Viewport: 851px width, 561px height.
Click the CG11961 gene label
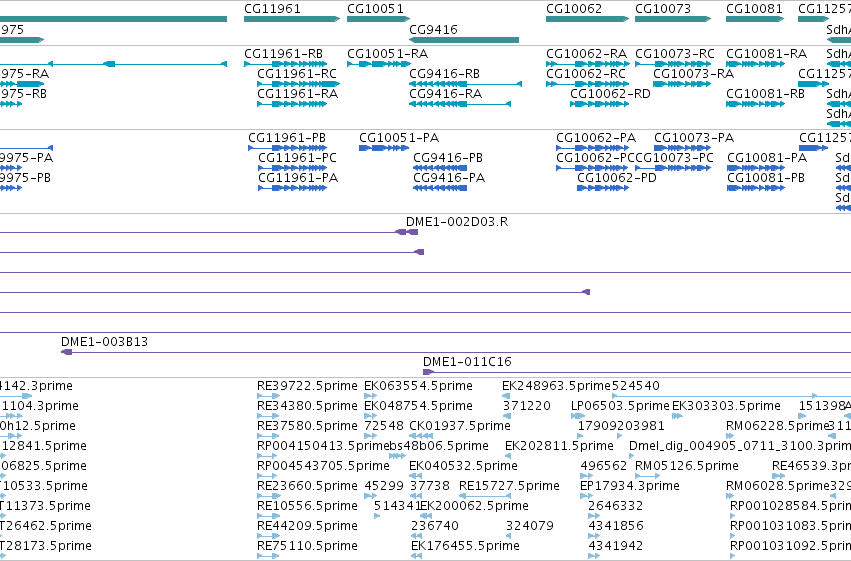pyautogui.click(x=272, y=9)
